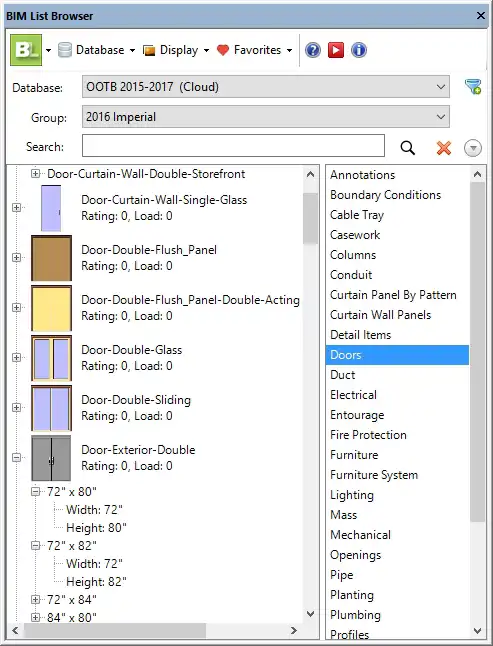Select the Annotations category
This screenshot has height=646, width=493.
397,175
